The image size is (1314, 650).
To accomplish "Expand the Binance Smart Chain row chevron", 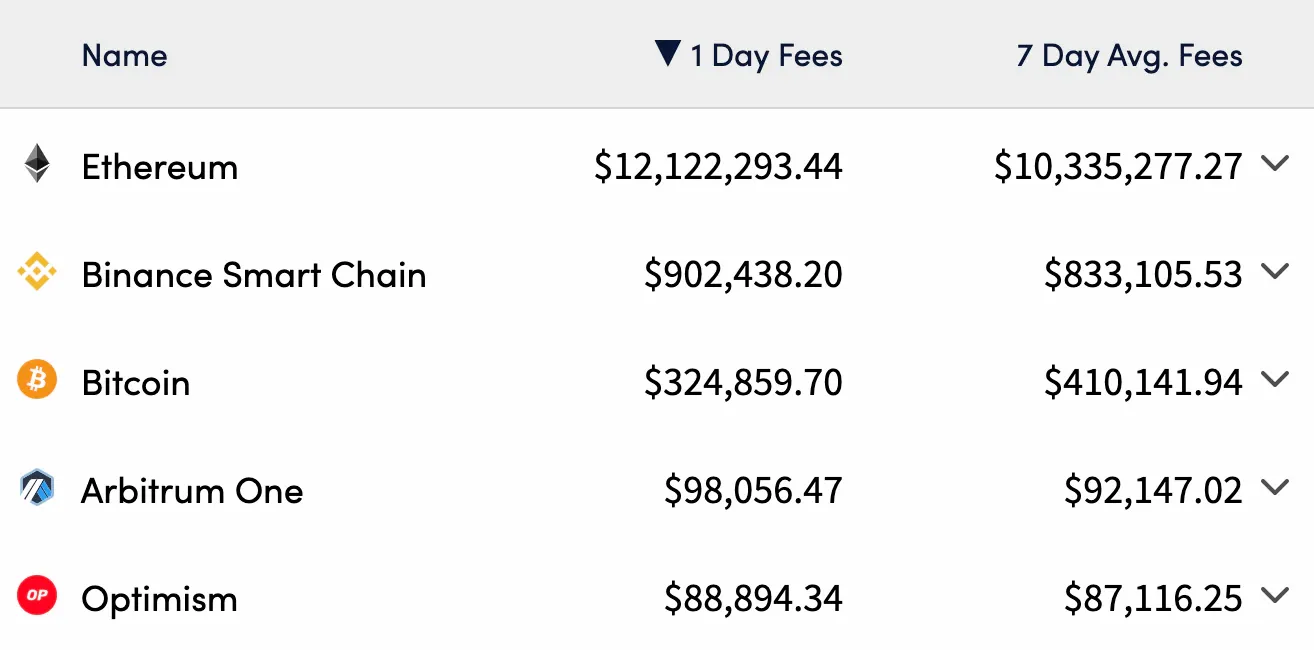I will pyautogui.click(x=1275, y=272).
